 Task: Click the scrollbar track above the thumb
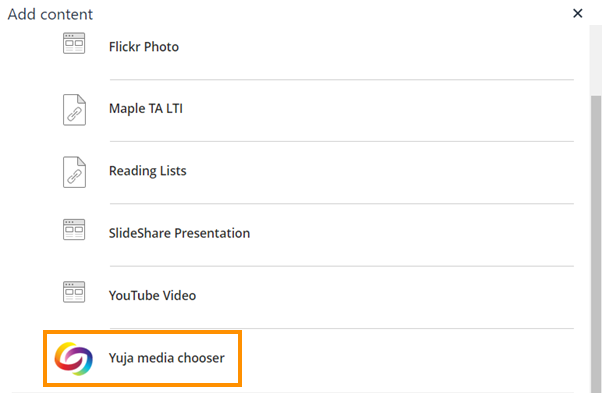(x=596, y=61)
